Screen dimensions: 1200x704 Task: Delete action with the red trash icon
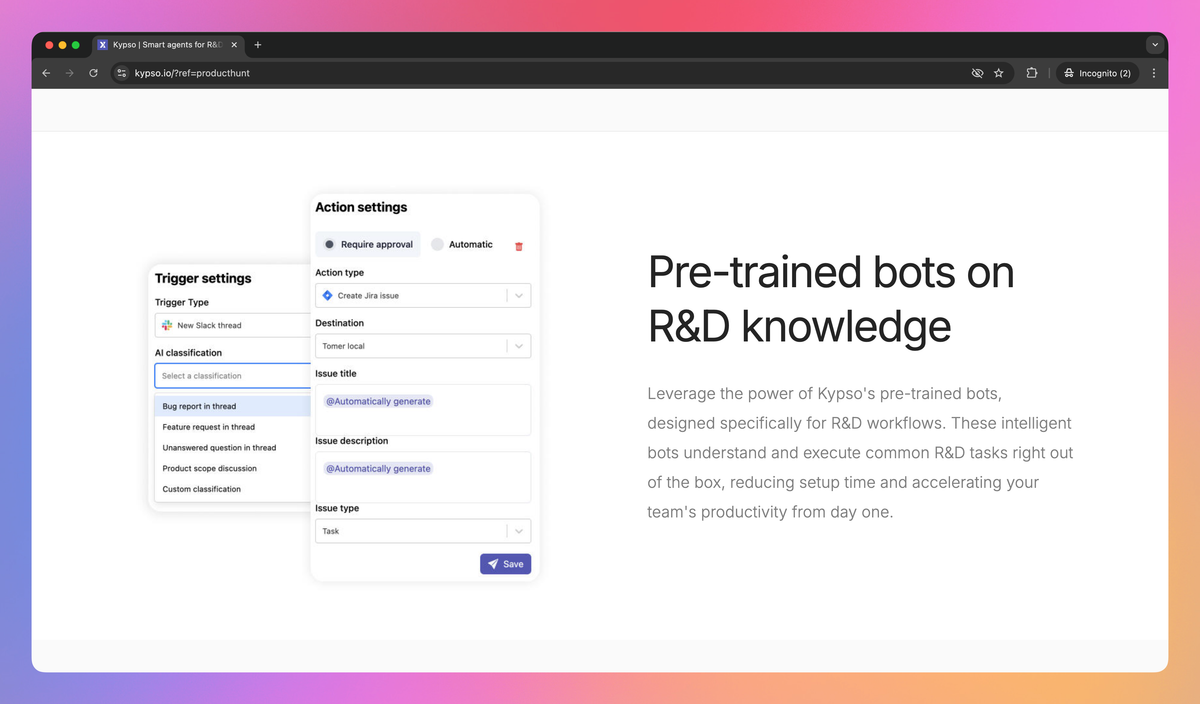coord(518,246)
